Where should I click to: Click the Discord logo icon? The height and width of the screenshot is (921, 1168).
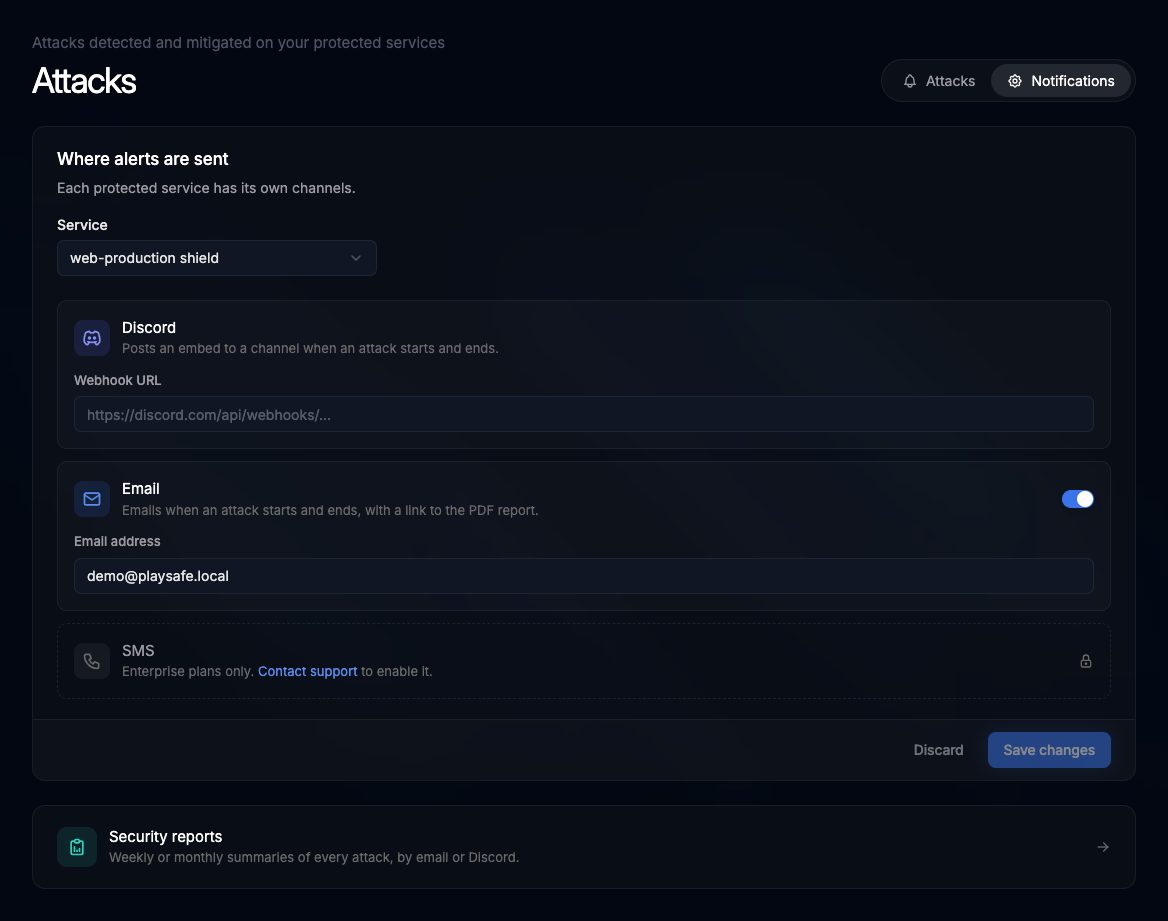tap(92, 338)
